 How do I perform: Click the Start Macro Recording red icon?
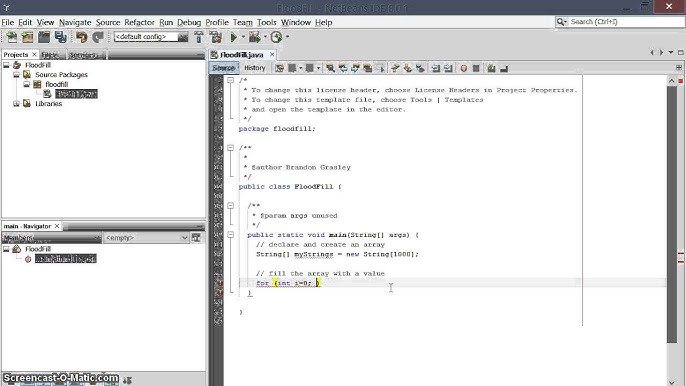(x=464, y=68)
